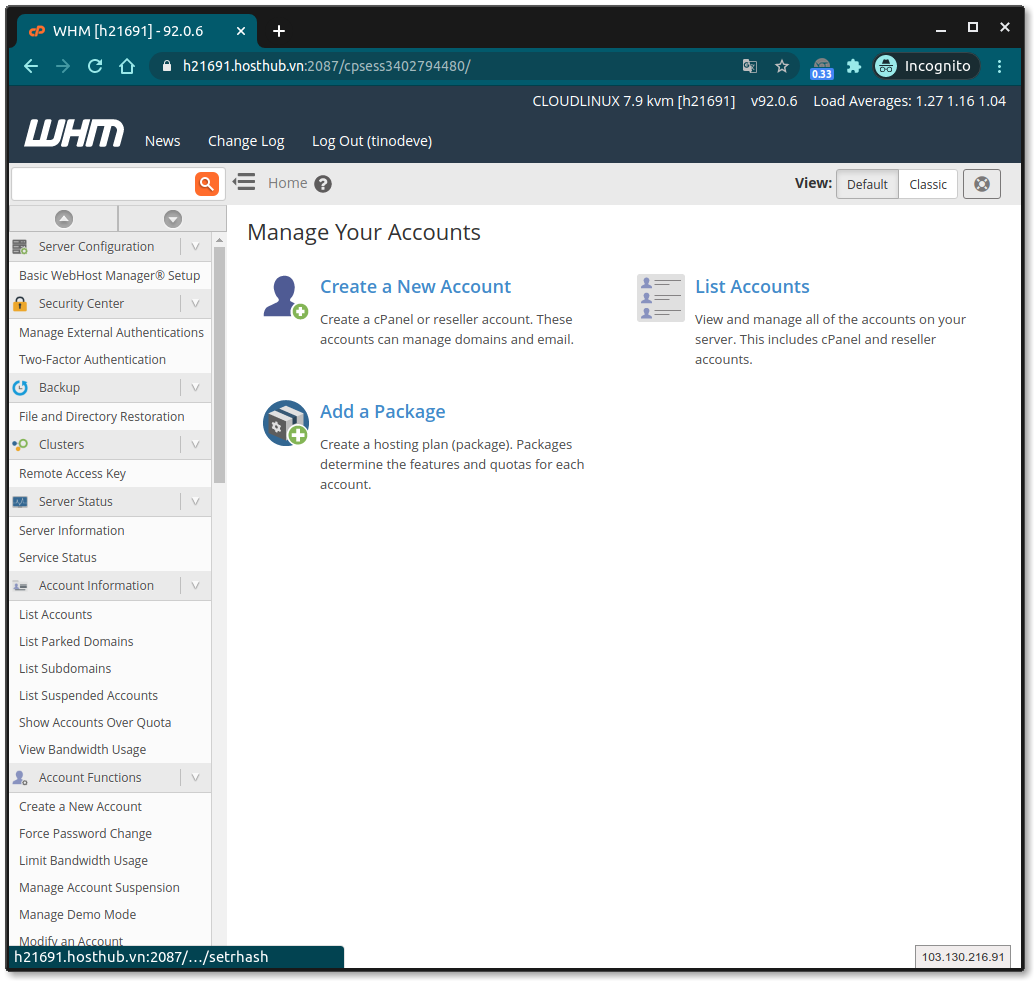
Task: Click the Server Configuration sidebar icon
Action: (x=20, y=247)
